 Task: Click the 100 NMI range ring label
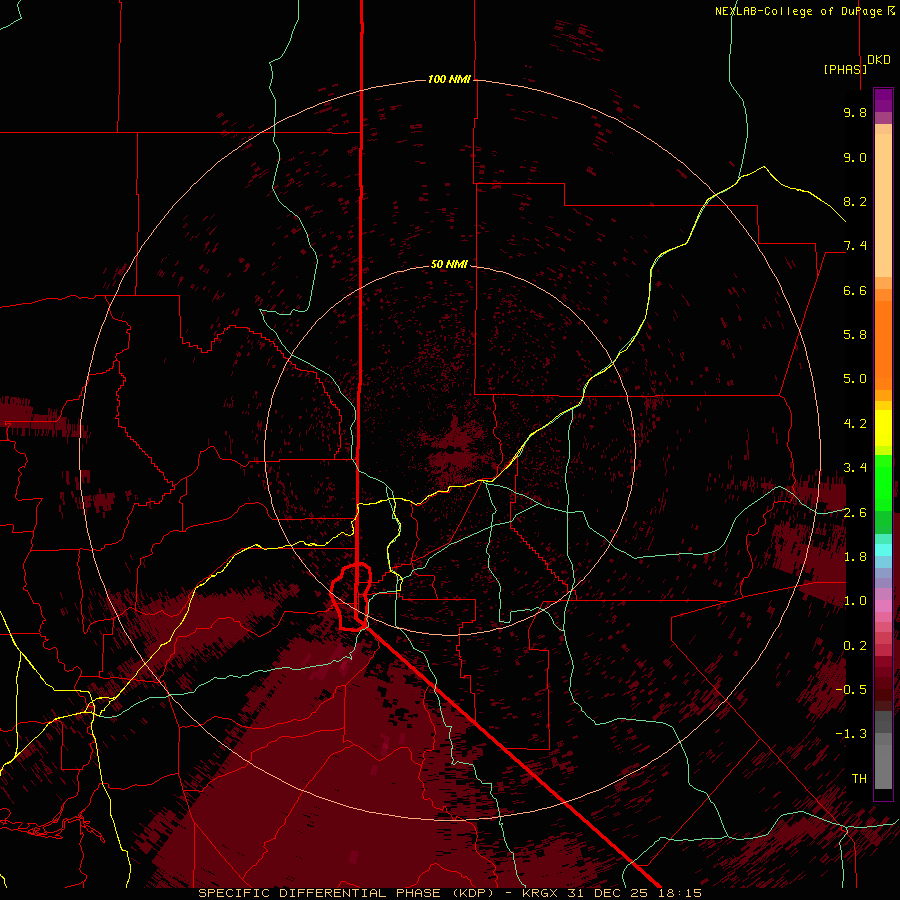click(449, 79)
